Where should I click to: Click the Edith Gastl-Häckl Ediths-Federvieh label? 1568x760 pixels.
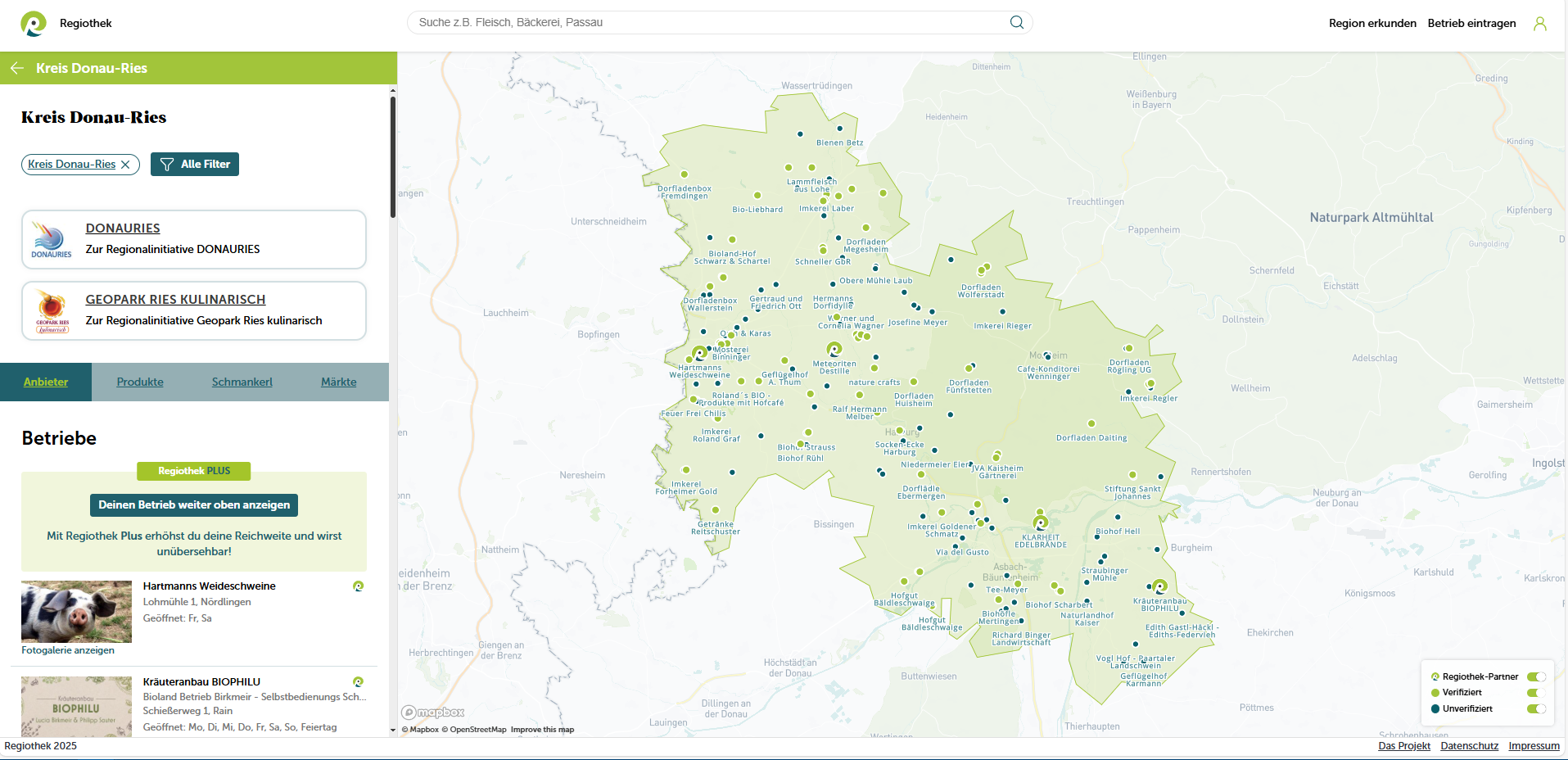coord(1182,631)
